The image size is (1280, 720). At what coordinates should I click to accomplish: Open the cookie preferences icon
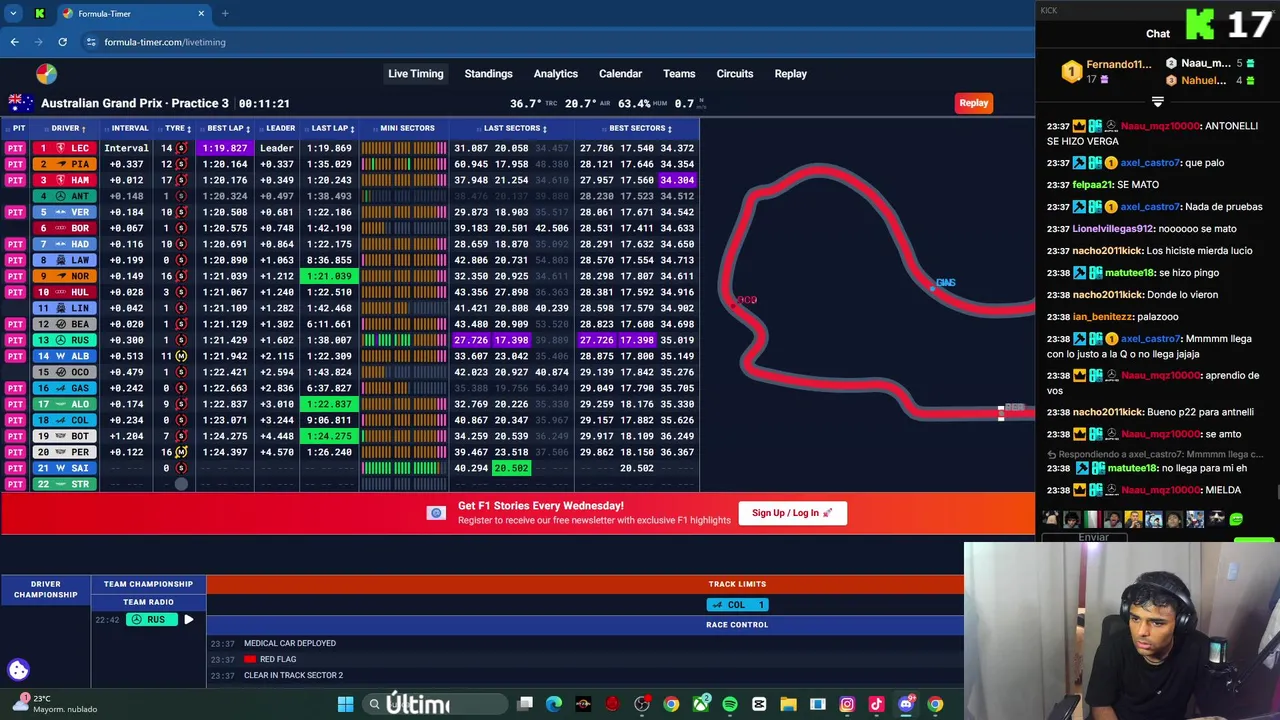point(18,670)
